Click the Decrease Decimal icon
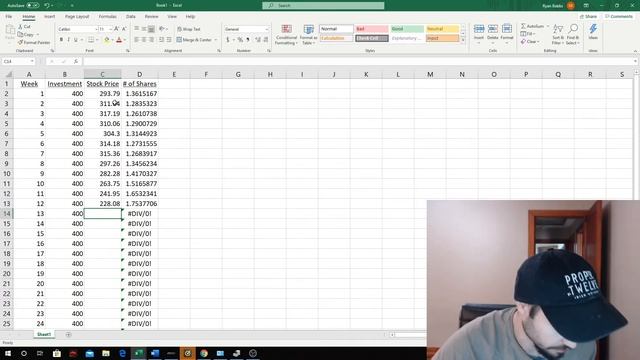The image size is (640, 360). click(x=266, y=40)
